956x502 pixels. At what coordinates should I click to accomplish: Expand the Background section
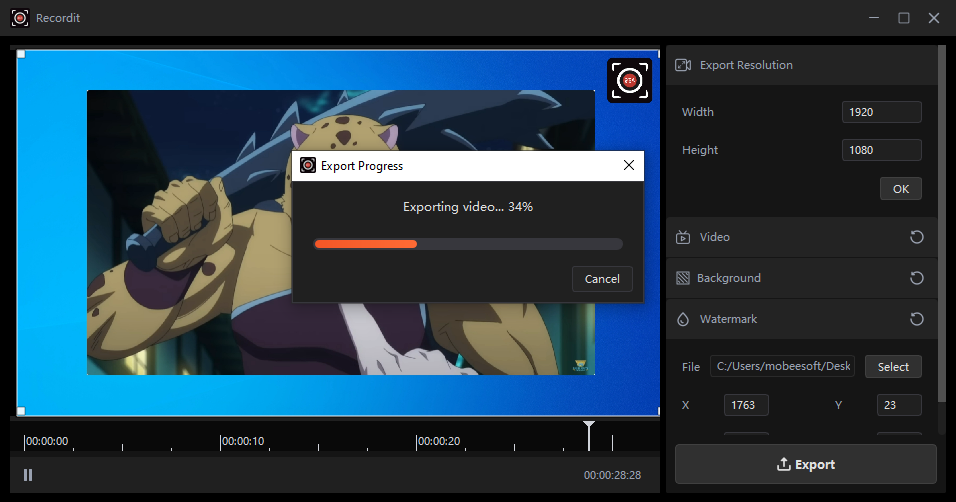[x=728, y=278]
